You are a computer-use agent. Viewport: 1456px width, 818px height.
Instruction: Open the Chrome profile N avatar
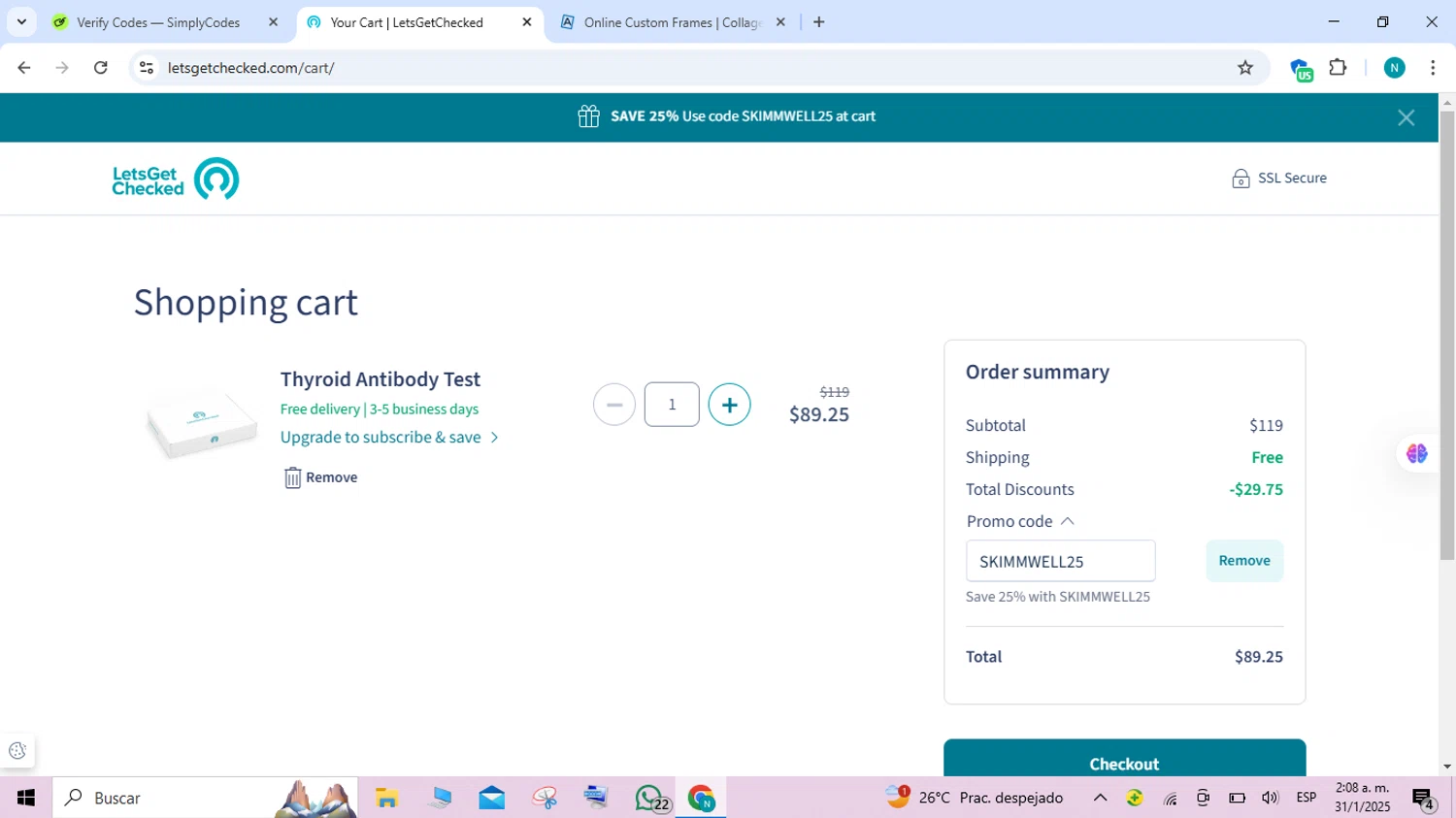[x=1395, y=68]
